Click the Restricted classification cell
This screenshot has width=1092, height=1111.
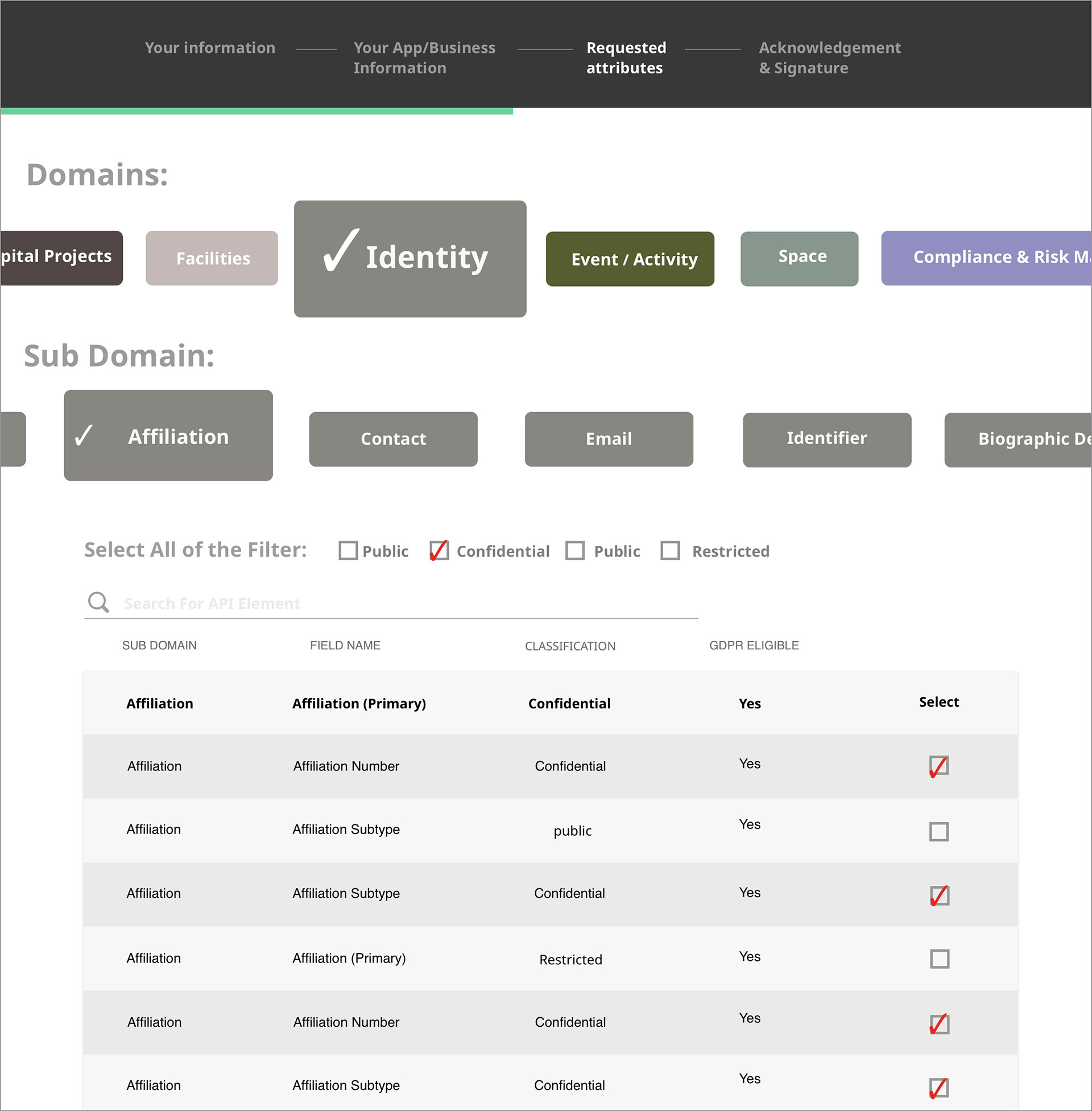570,959
